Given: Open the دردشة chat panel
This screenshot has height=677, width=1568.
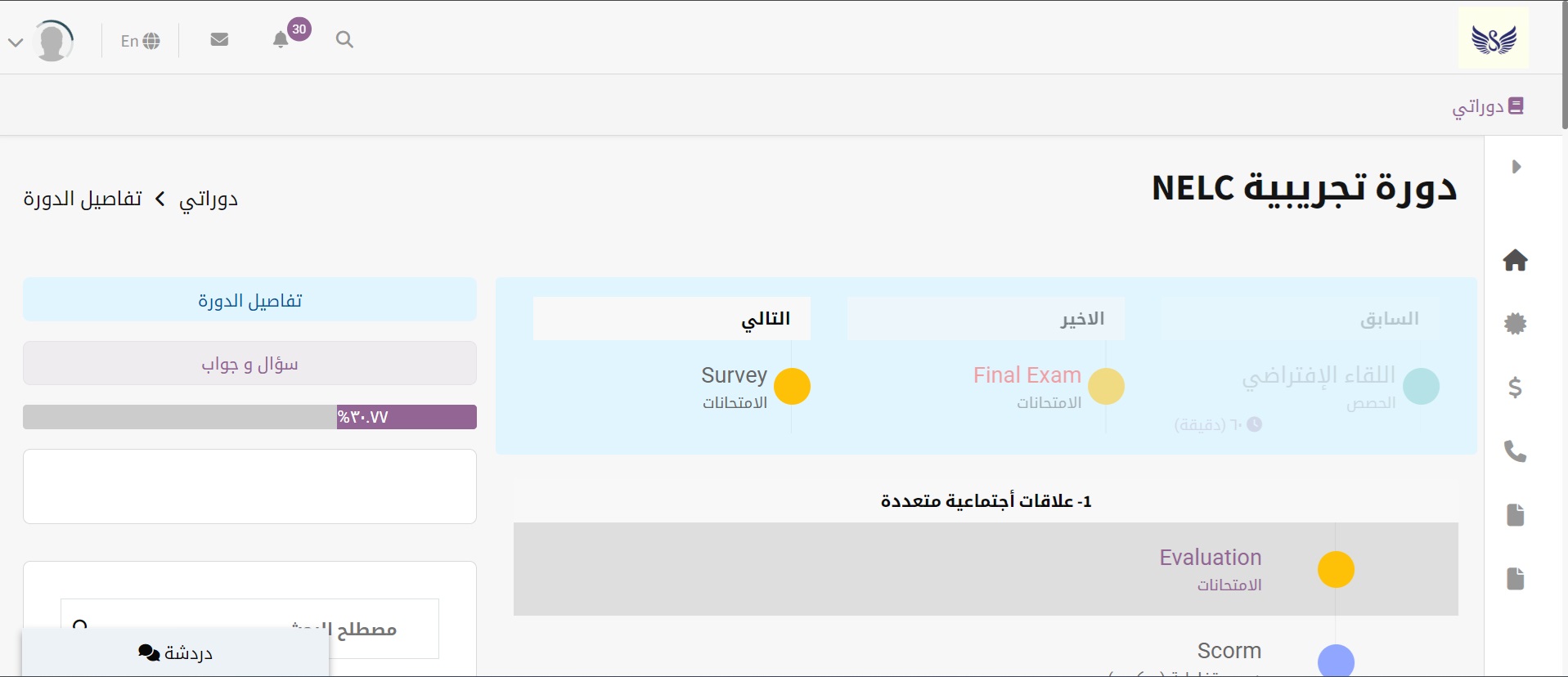Looking at the screenshot, I should 175,652.
